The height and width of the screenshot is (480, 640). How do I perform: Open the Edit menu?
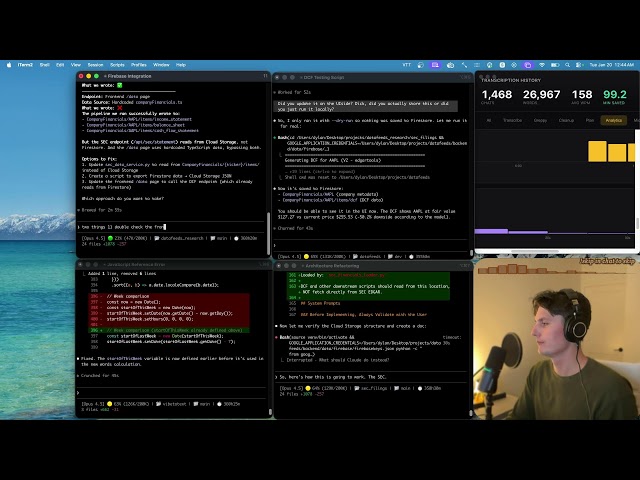tap(60, 65)
